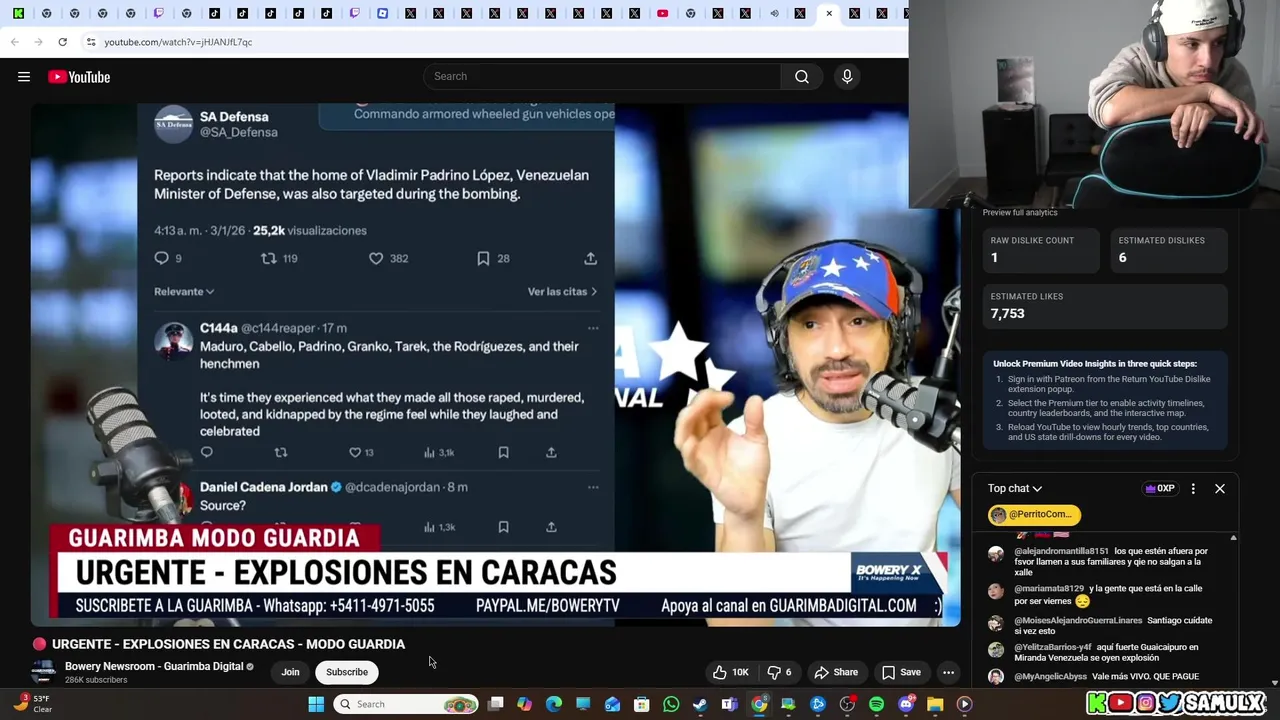Open WhatsApp from the taskbar
The height and width of the screenshot is (720, 1280).
(671, 704)
